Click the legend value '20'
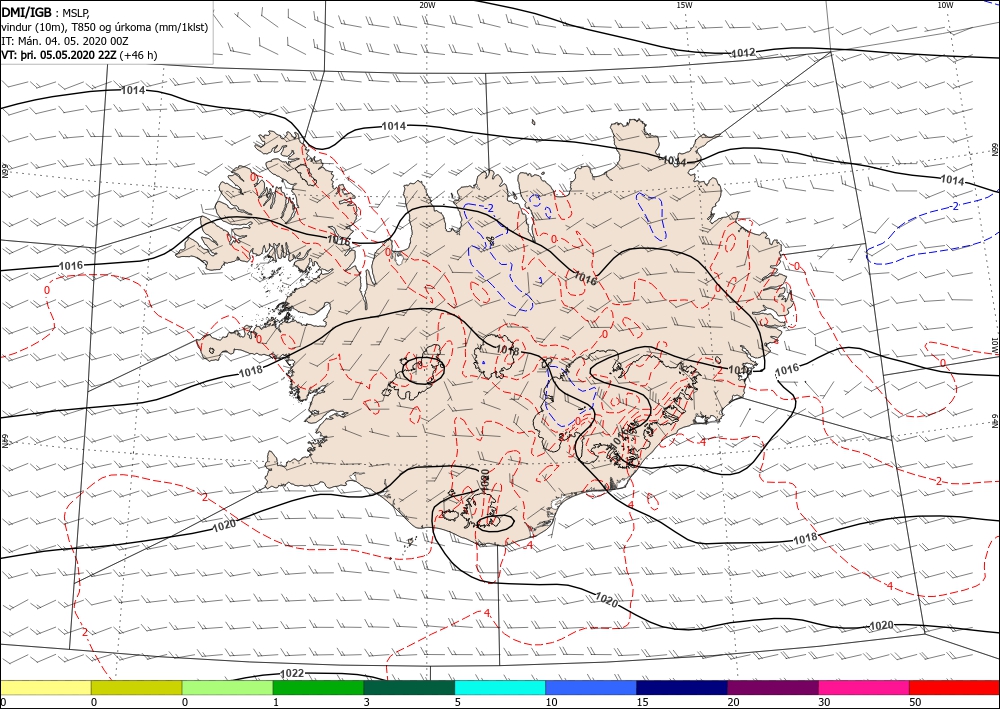The width and height of the screenshot is (1000, 709). click(x=733, y=703)
